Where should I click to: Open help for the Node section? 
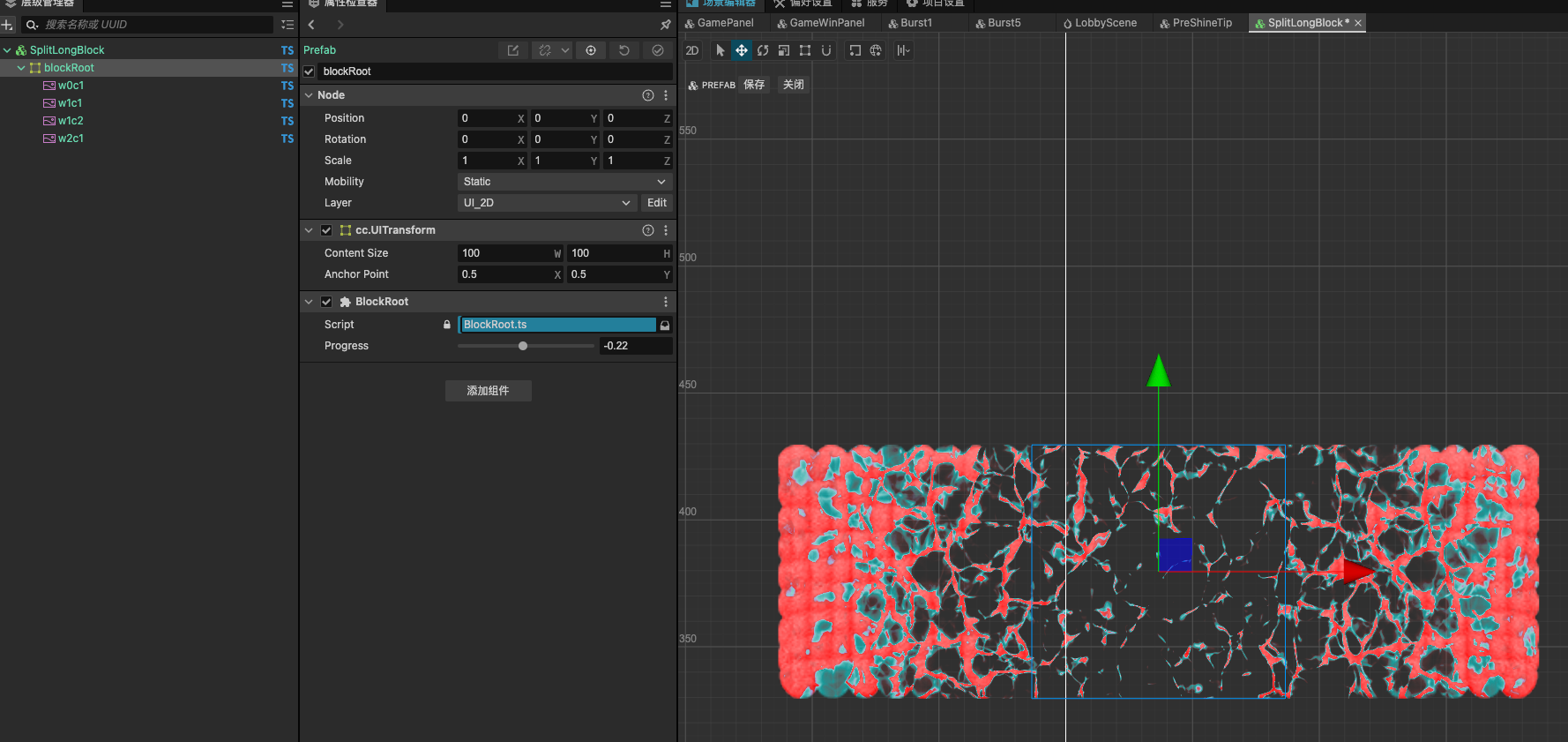click(648, 95)
